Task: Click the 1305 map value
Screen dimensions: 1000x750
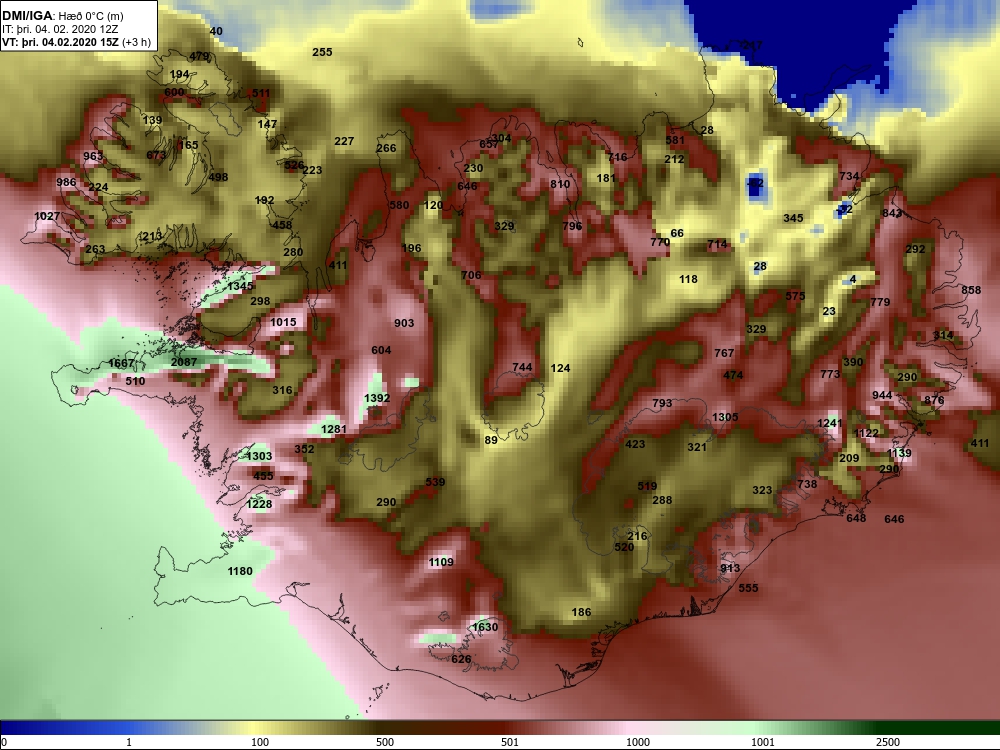Action: [x=725, y=416]
